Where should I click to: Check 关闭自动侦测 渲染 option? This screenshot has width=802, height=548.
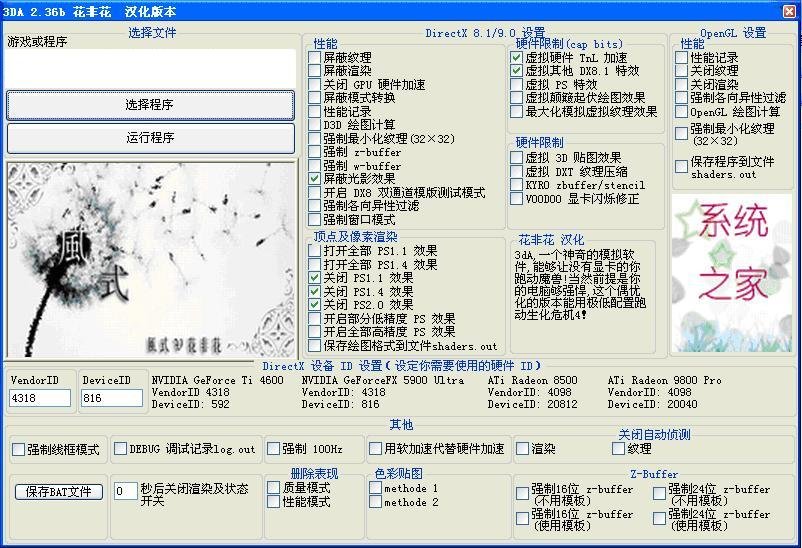coord(522,449)
